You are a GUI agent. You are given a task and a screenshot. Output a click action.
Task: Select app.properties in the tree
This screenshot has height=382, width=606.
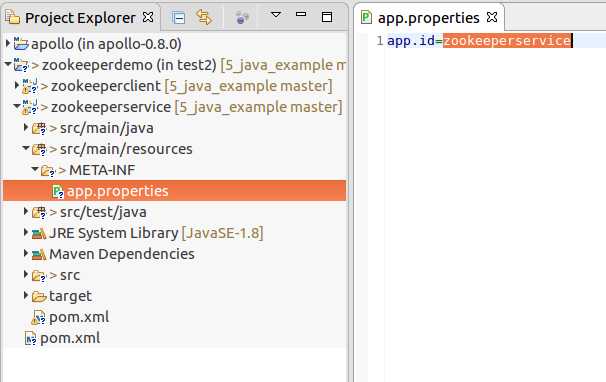(175, 191)
